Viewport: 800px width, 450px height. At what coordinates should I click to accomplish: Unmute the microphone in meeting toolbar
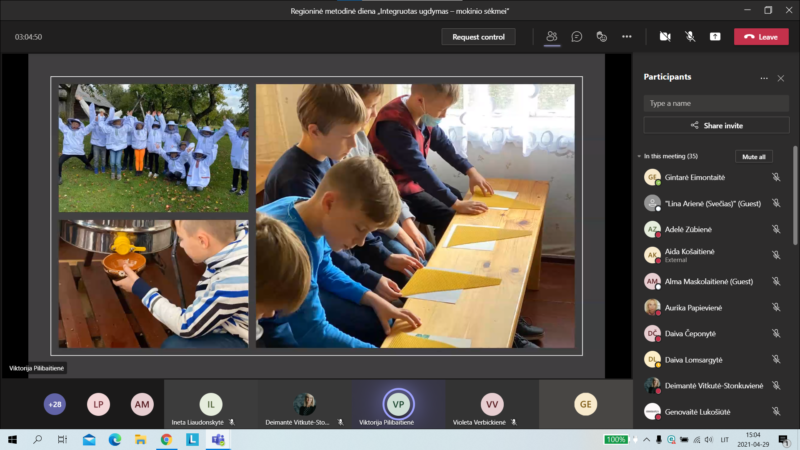point(690,36)
